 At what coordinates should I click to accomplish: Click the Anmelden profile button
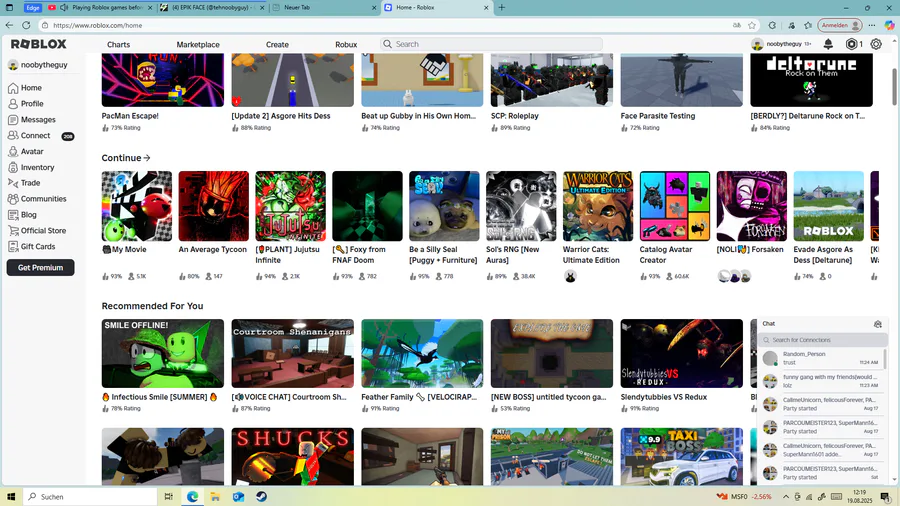[x=840, y=25]
